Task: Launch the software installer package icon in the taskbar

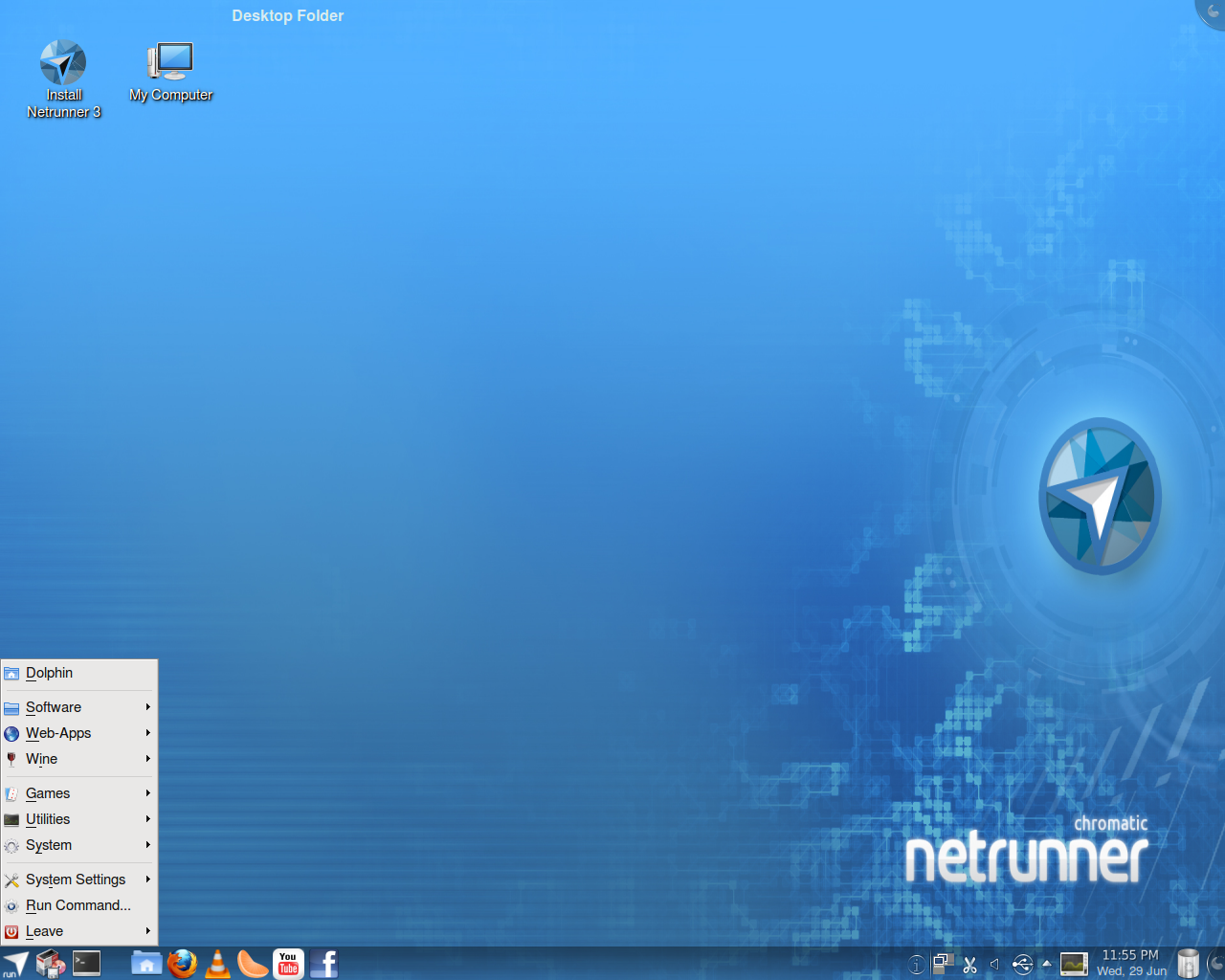Action: 51,964
